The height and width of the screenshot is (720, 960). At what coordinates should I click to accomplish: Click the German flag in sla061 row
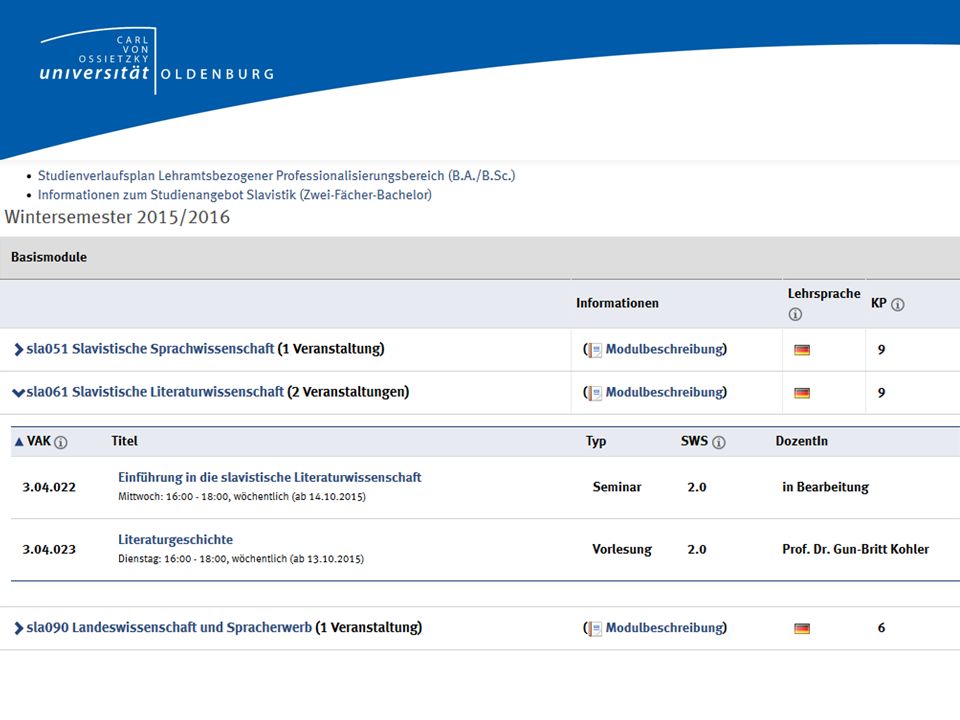pos(802,393)
